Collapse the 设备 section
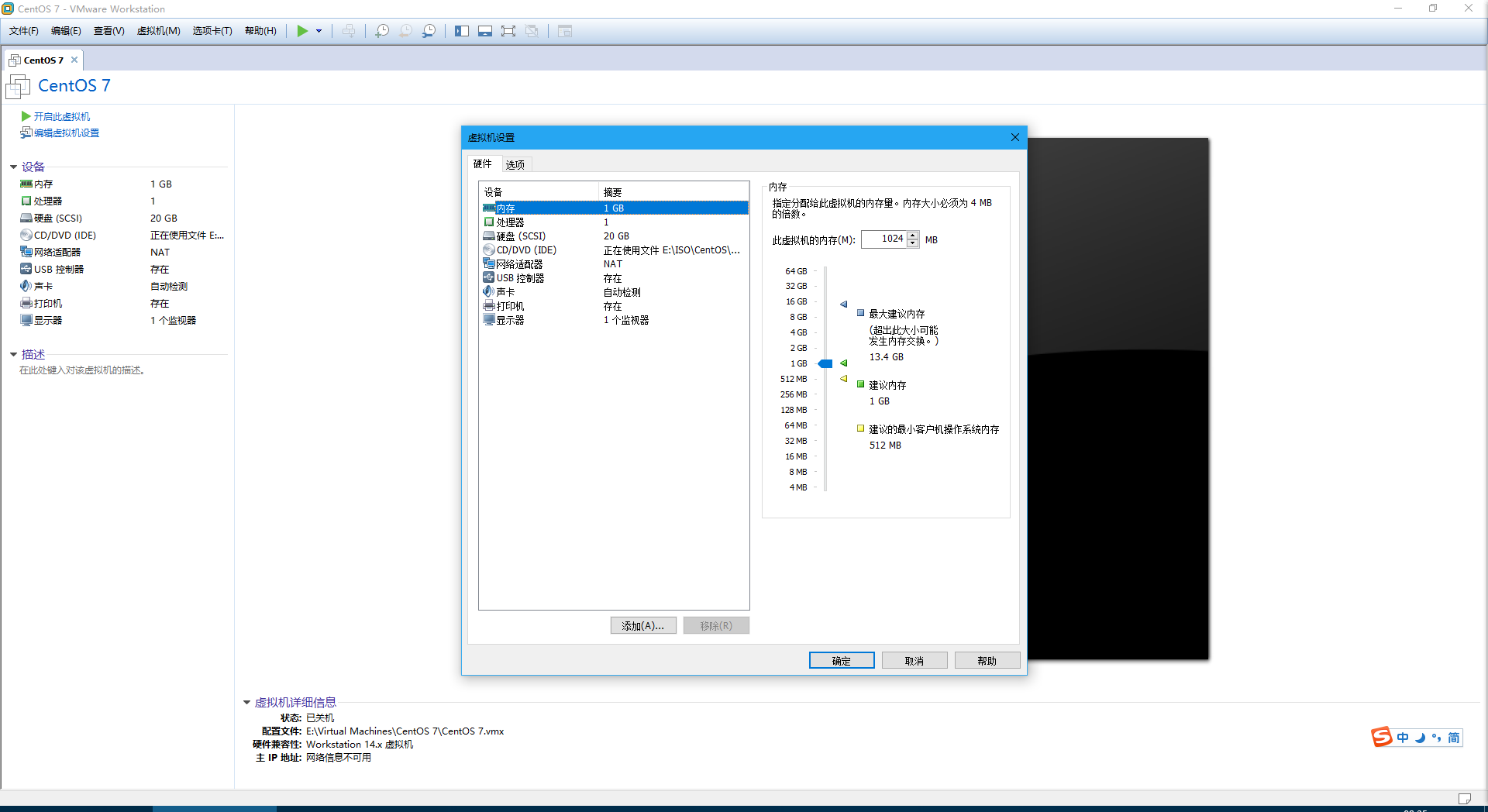The image size is (1488, 812). click(13, 167)
